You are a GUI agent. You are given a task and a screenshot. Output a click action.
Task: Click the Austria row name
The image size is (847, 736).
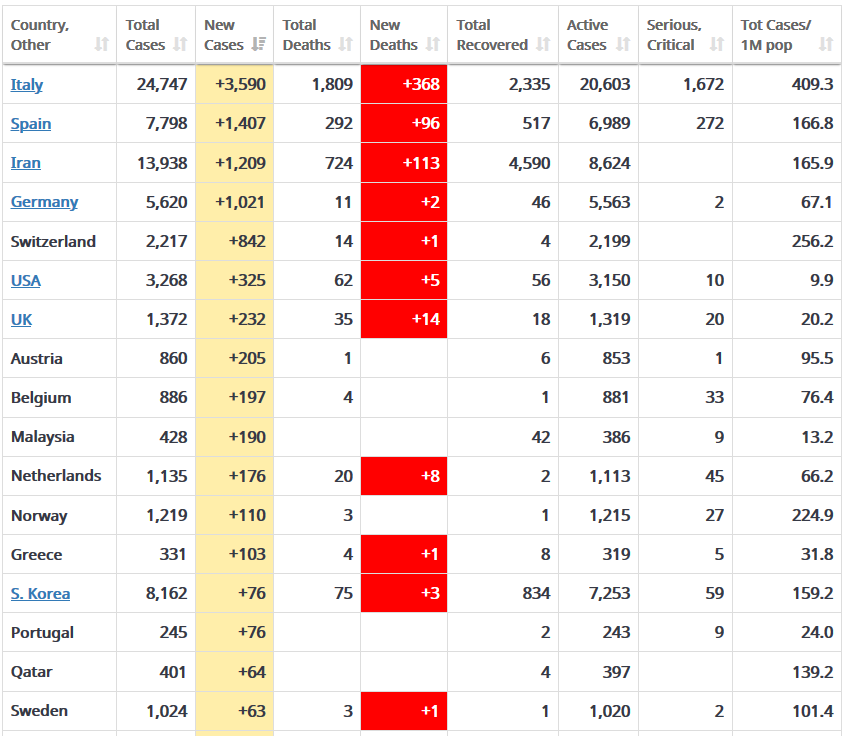click(36, 359)
